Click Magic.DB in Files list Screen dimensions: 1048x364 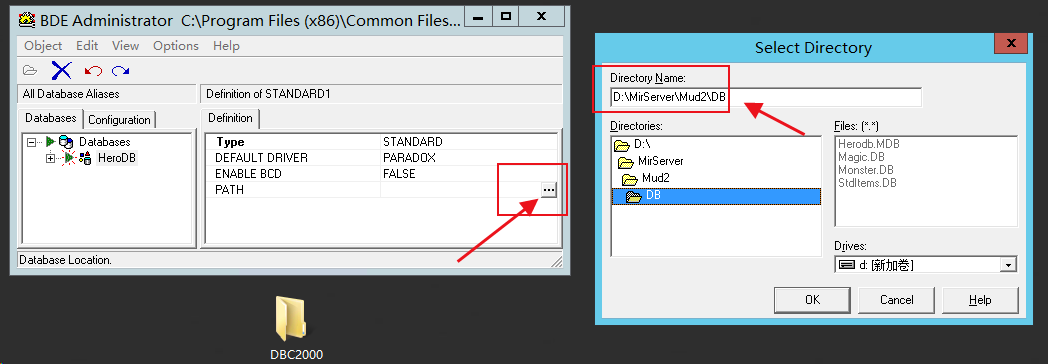861,157
